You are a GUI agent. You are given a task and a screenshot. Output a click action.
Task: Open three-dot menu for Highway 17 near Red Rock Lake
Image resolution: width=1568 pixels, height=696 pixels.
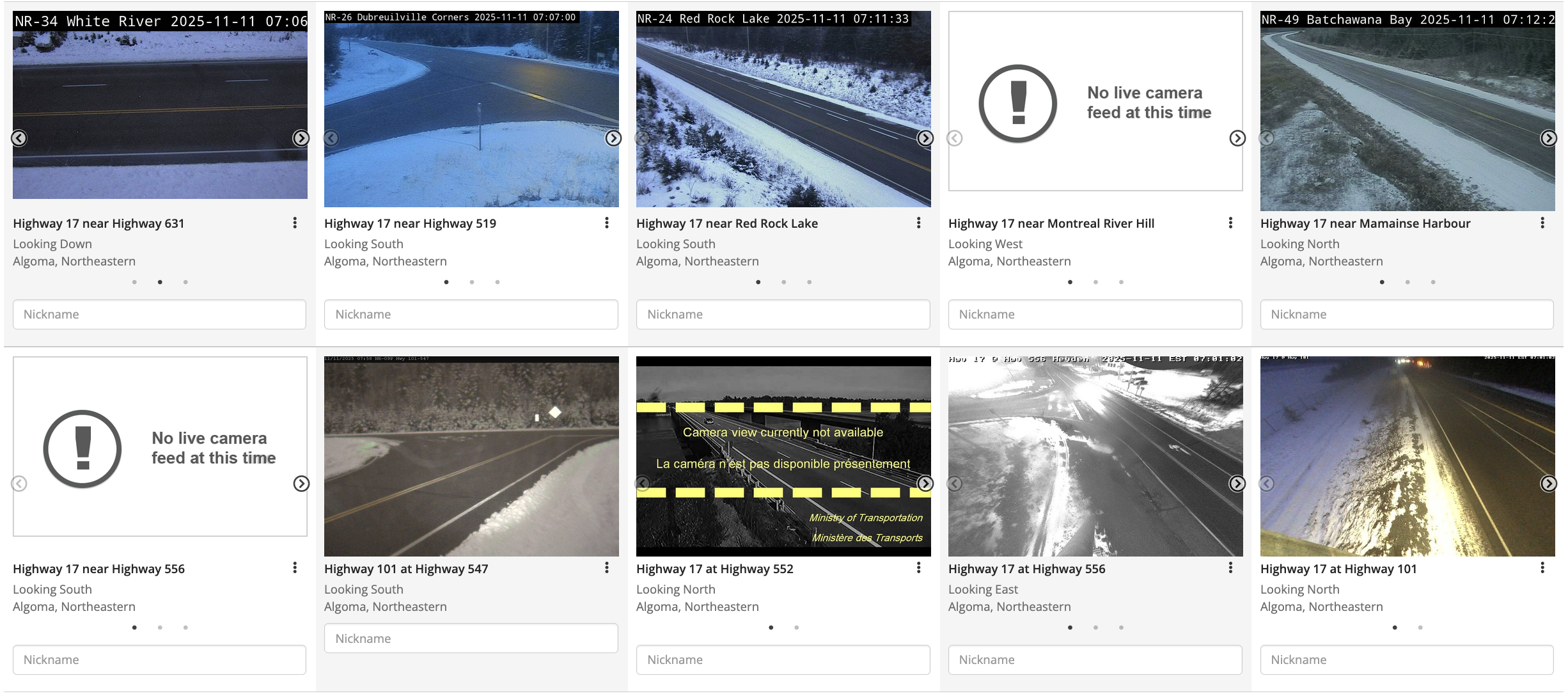click(918, 223)
